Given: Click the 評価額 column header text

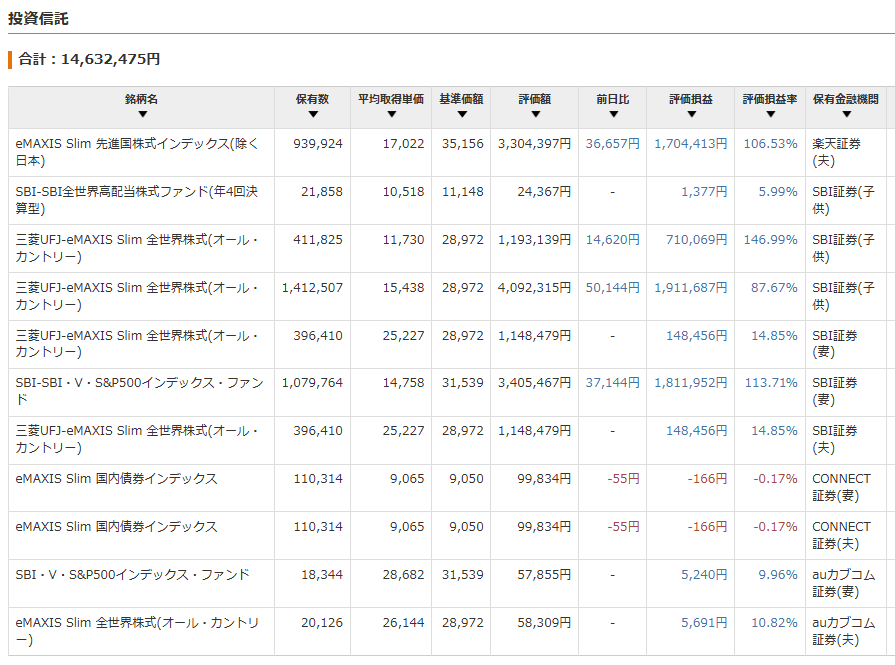Looking at the screenshot, I should [x=535, y=99].
